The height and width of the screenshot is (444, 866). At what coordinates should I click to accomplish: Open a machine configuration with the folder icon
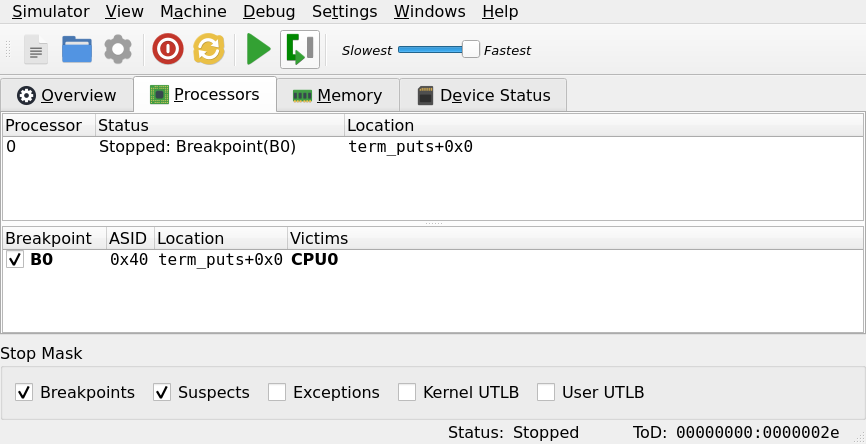(x=77, y=50)
